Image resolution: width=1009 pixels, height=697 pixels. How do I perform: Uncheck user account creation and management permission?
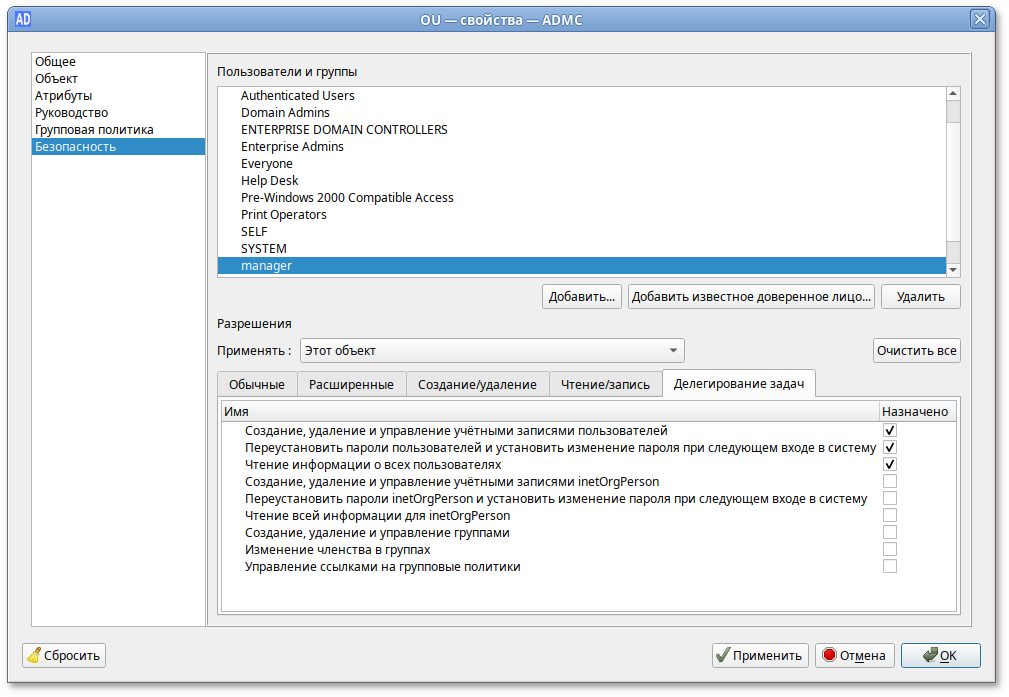889,430
